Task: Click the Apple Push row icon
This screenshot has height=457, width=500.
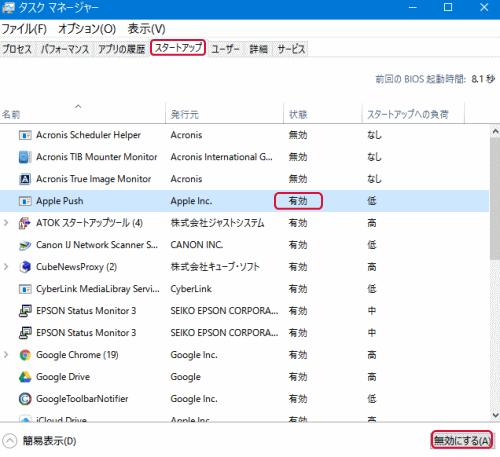Action: tap(25, 201)
